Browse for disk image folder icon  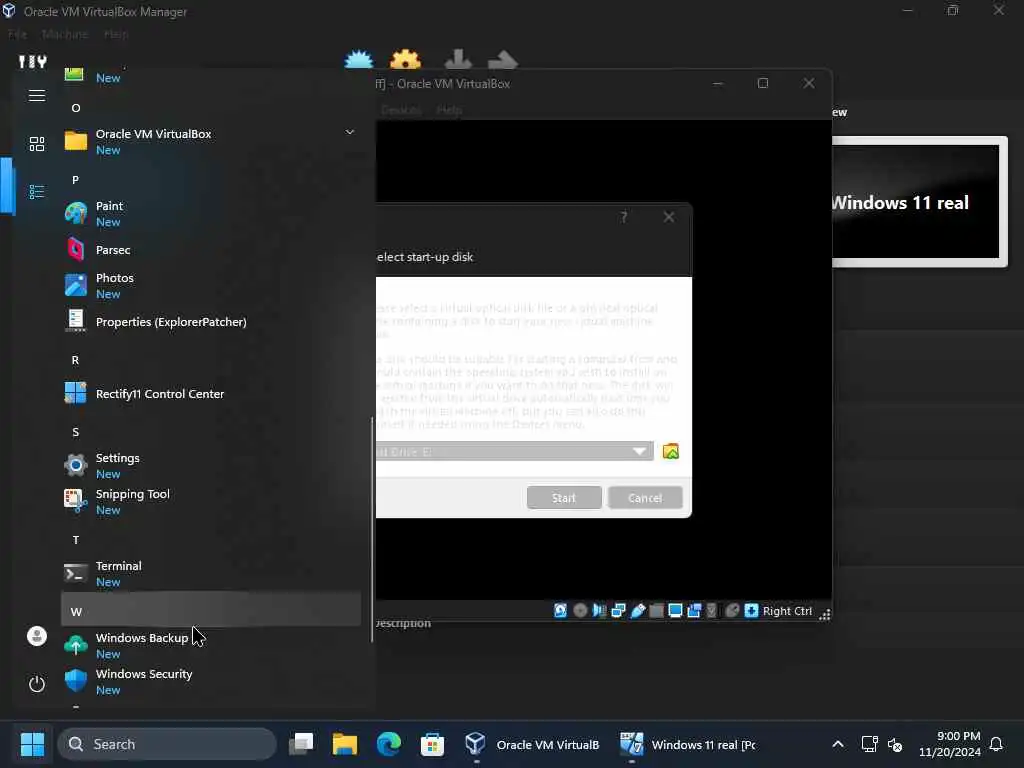671,451
